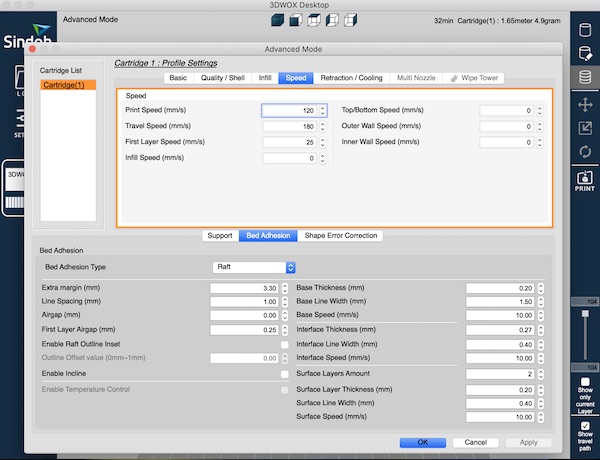Click the Inner Wall Speed input field
Image resolution: width=600 pixels, height=460 pixels.
click(x=507, y=142)
